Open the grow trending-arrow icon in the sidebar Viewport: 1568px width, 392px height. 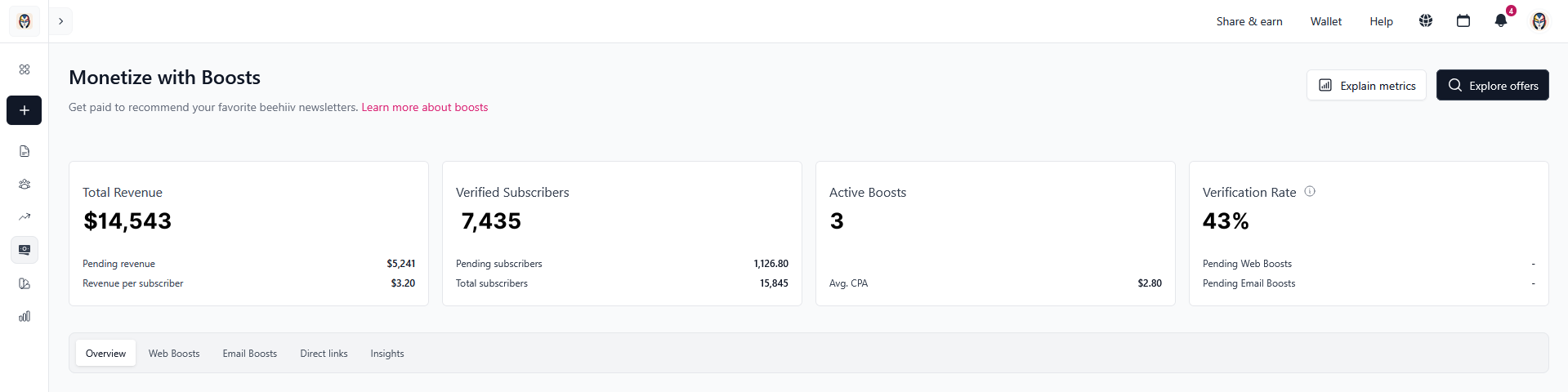coord(25,217)
